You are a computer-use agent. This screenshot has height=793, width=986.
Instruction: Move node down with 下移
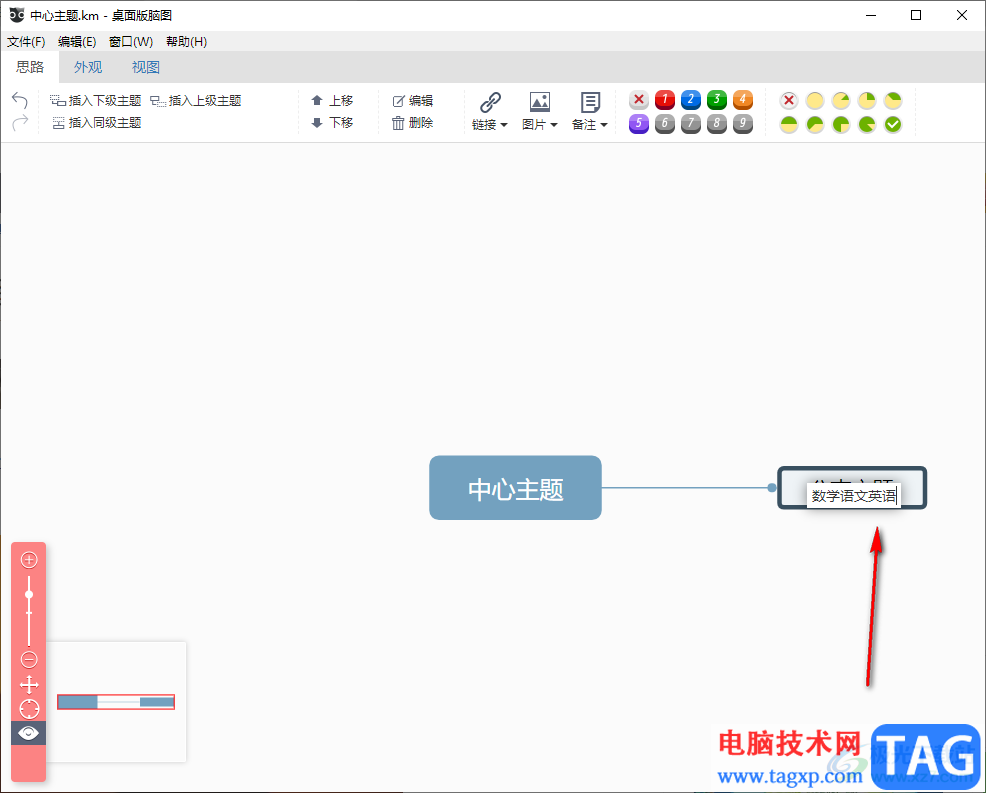tap(332, 123)
